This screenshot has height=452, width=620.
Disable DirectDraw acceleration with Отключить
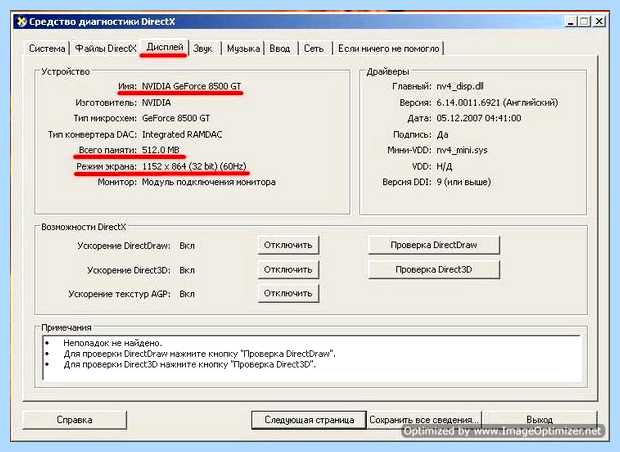(x=288, y=245)
